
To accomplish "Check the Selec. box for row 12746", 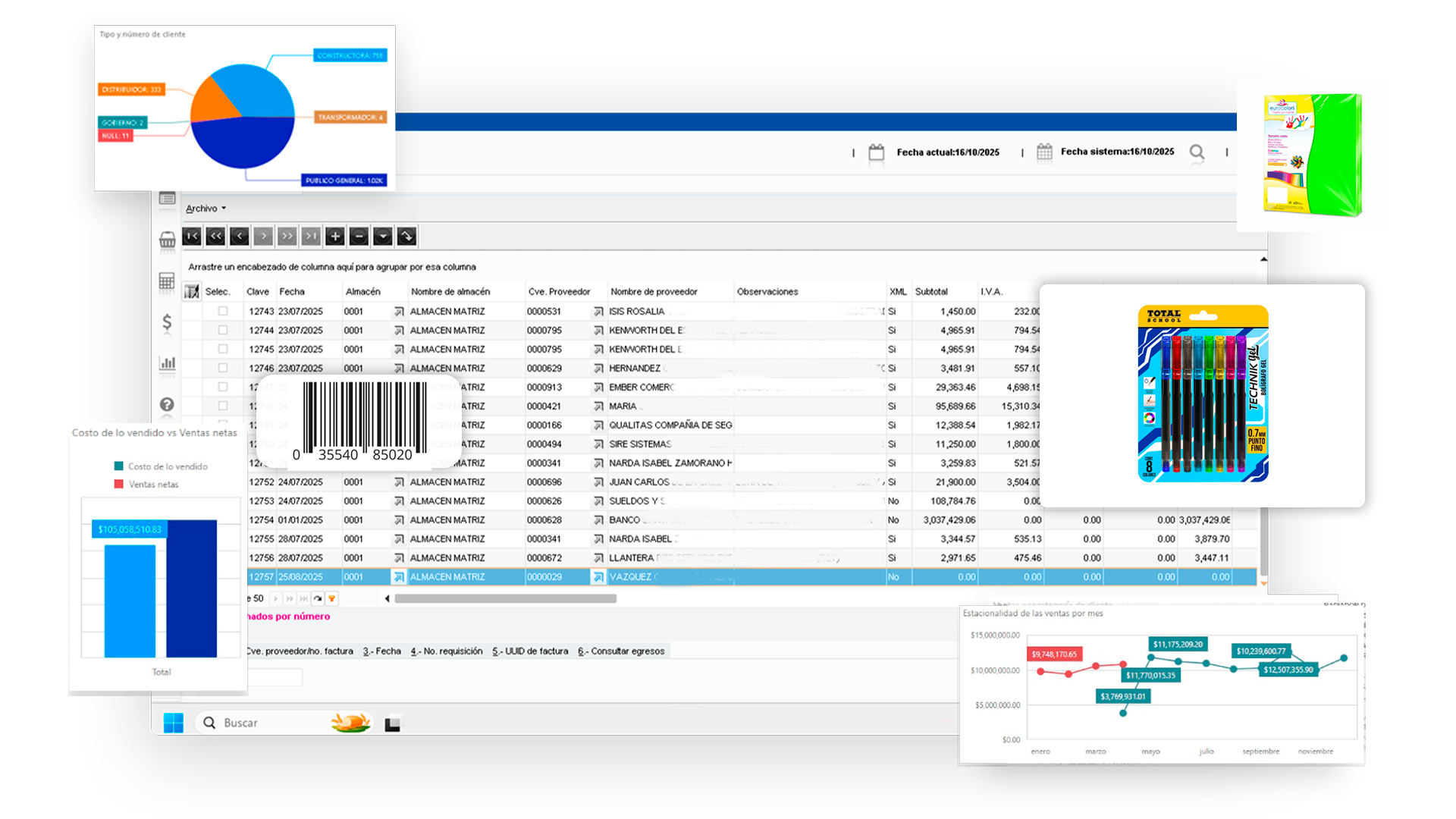I will coord(223,368).
